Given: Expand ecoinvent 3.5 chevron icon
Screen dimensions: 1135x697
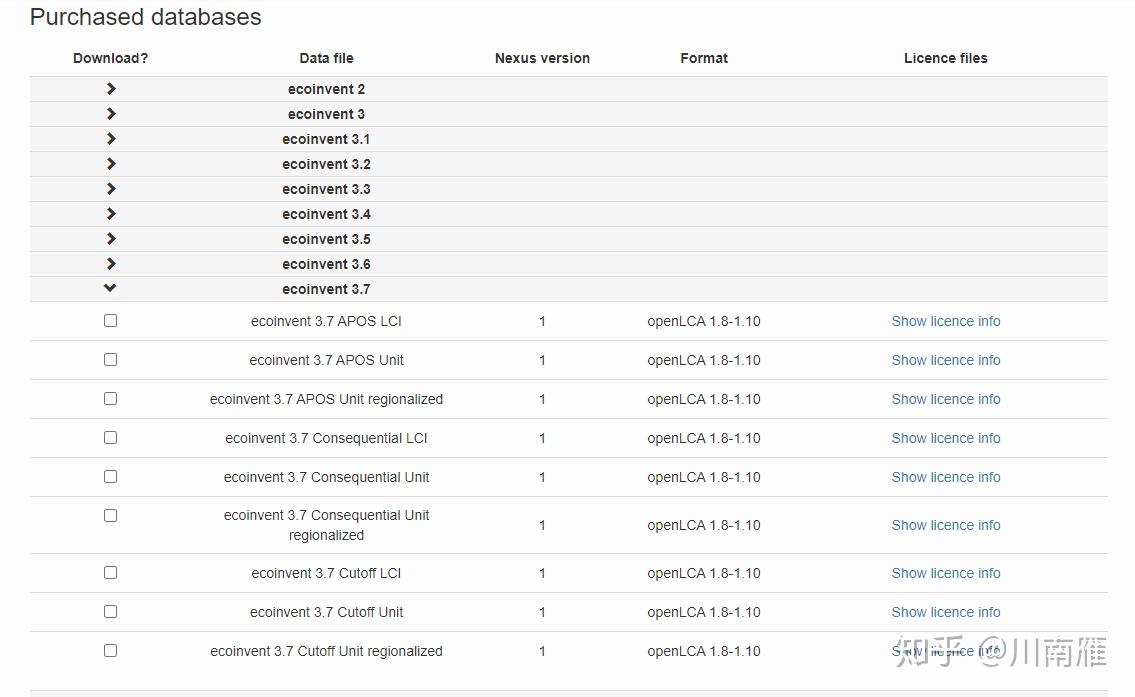Looking at the screenshot, I should pyautogui.click(x=110, y=239).
